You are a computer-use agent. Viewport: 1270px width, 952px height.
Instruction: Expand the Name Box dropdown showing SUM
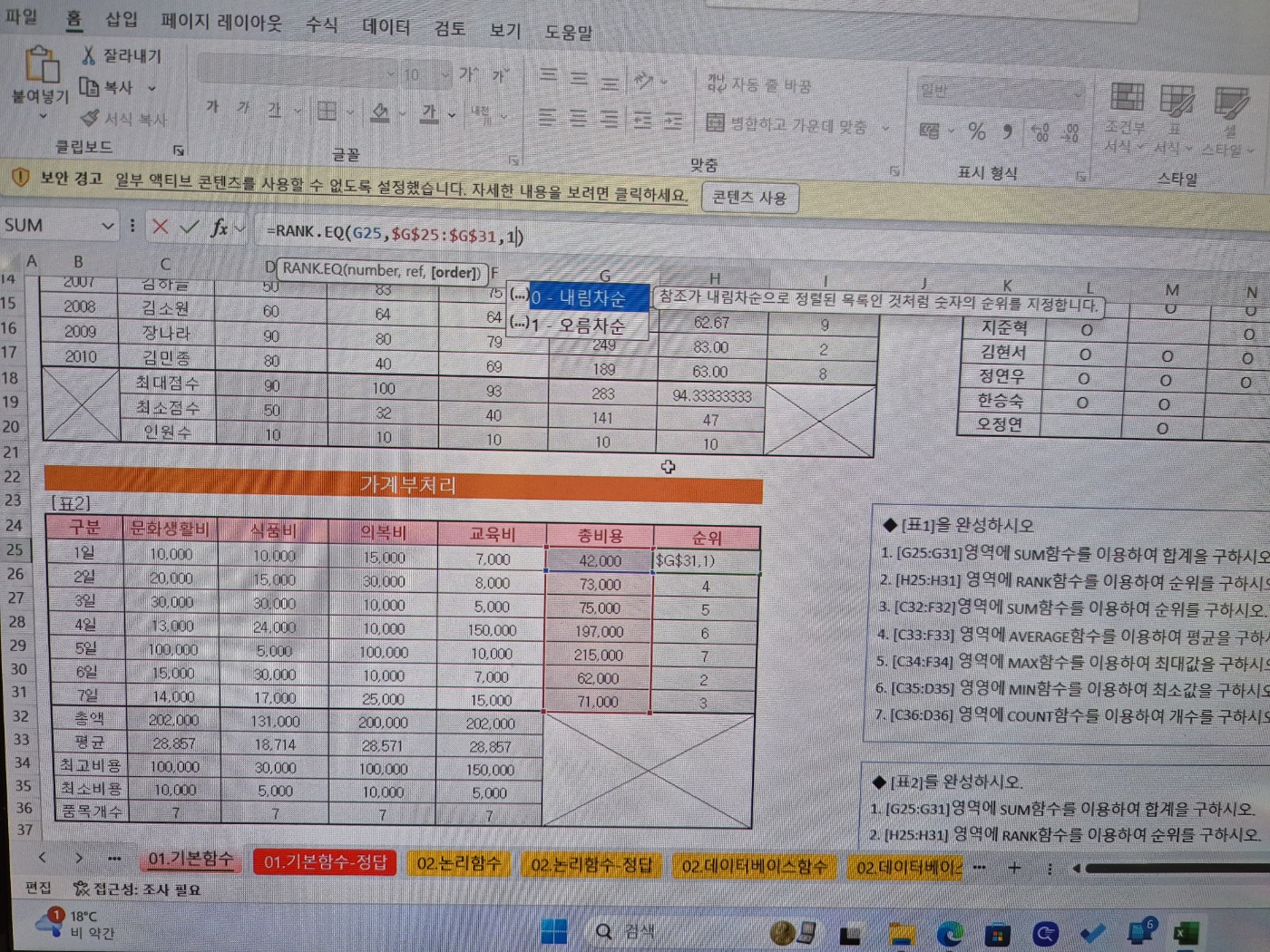click(108, 226)
